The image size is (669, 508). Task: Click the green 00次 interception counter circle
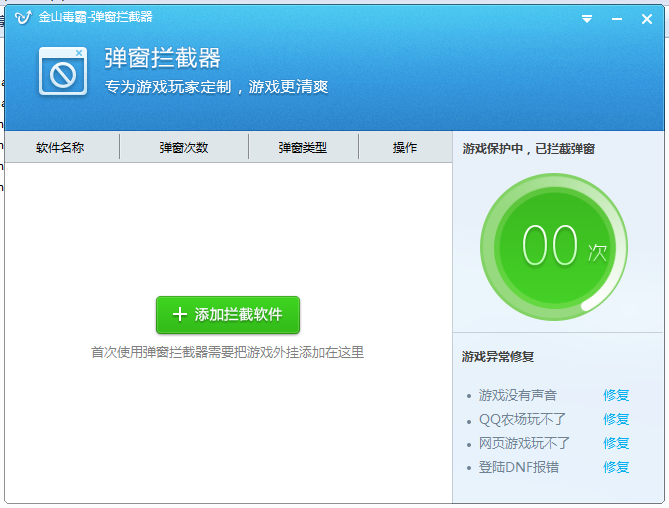coord(553,246)
